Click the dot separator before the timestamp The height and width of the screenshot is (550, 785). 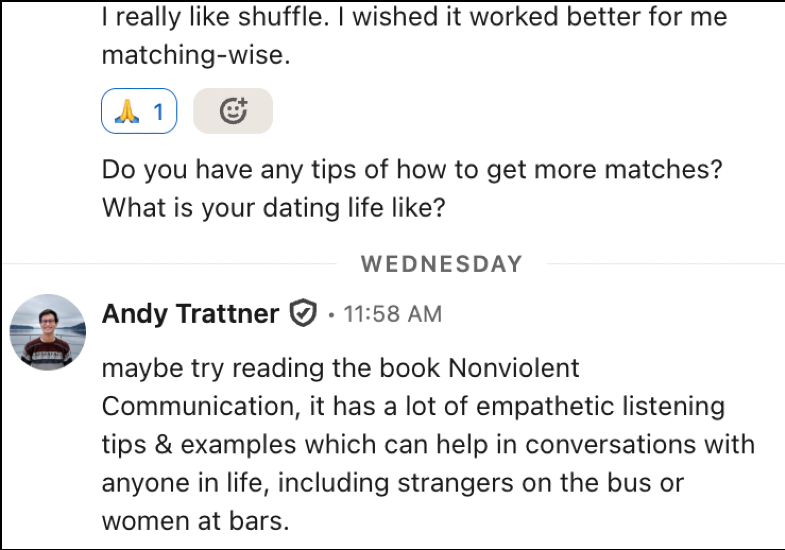click(330, 315)
